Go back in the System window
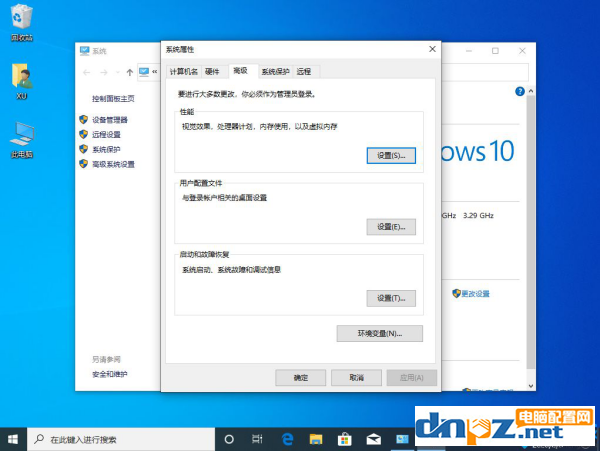Viewport: 600px width, 451px height. pyautogui.click(x=86, y=72)
